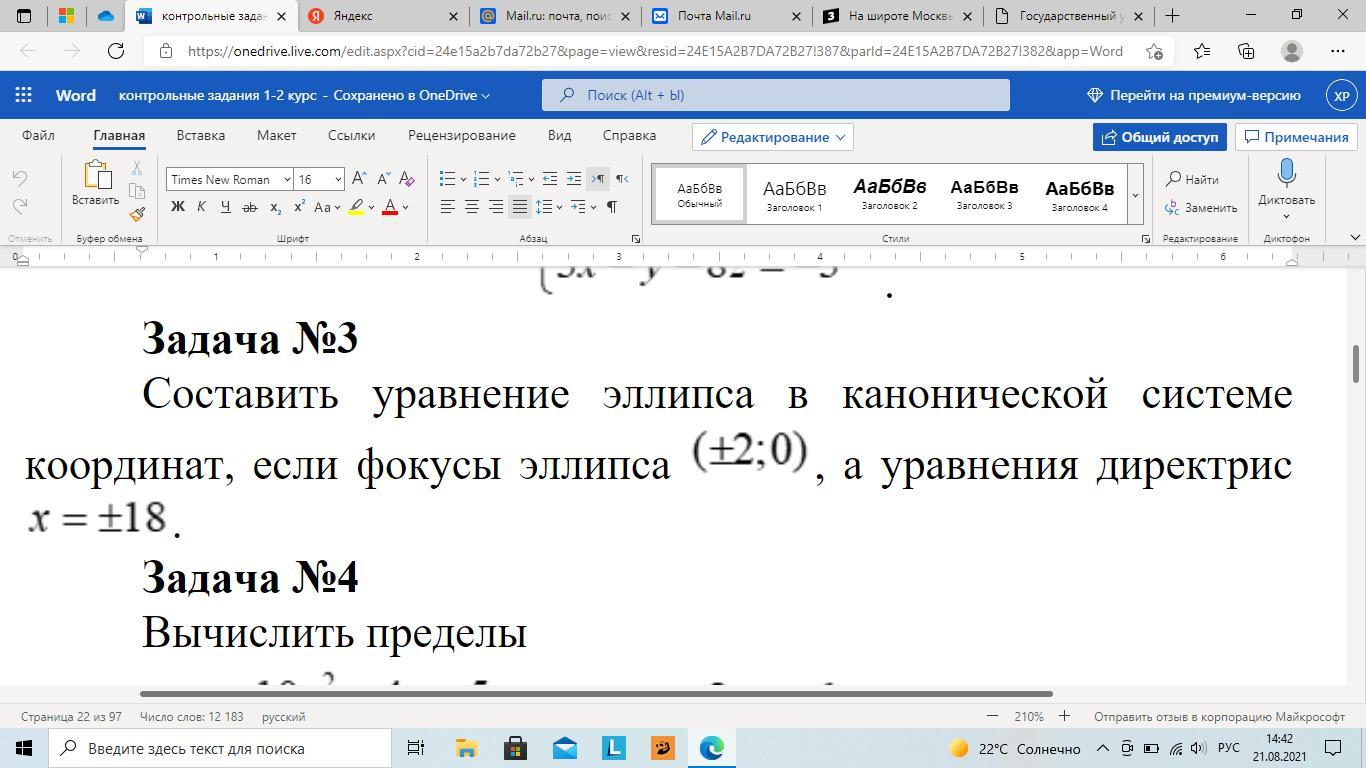Clear formatting with the eraser A icon
Image resolution: width=1366 pixels, height=768 pixels.
pyautogui.click(x=407, y=179)
